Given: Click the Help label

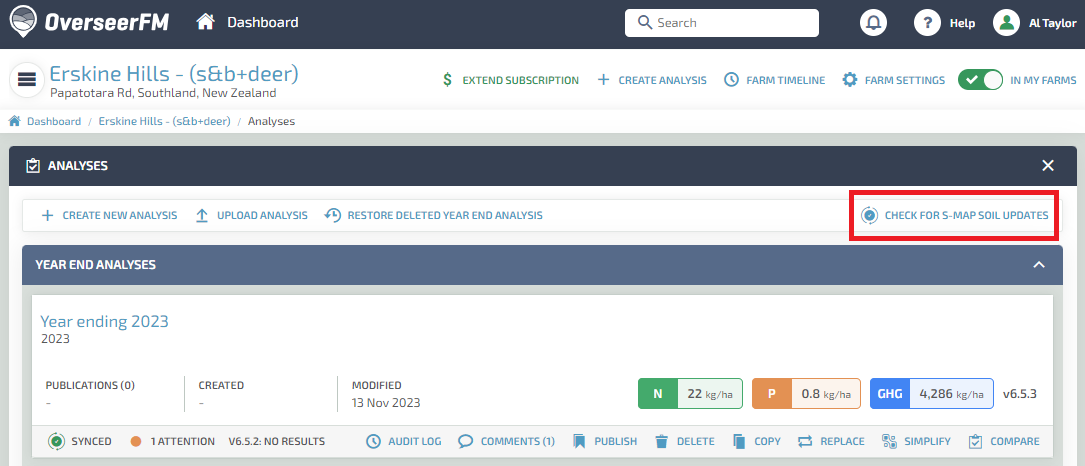Looking at the screenshot, I should pyautogui.click(x=963, y=23).
